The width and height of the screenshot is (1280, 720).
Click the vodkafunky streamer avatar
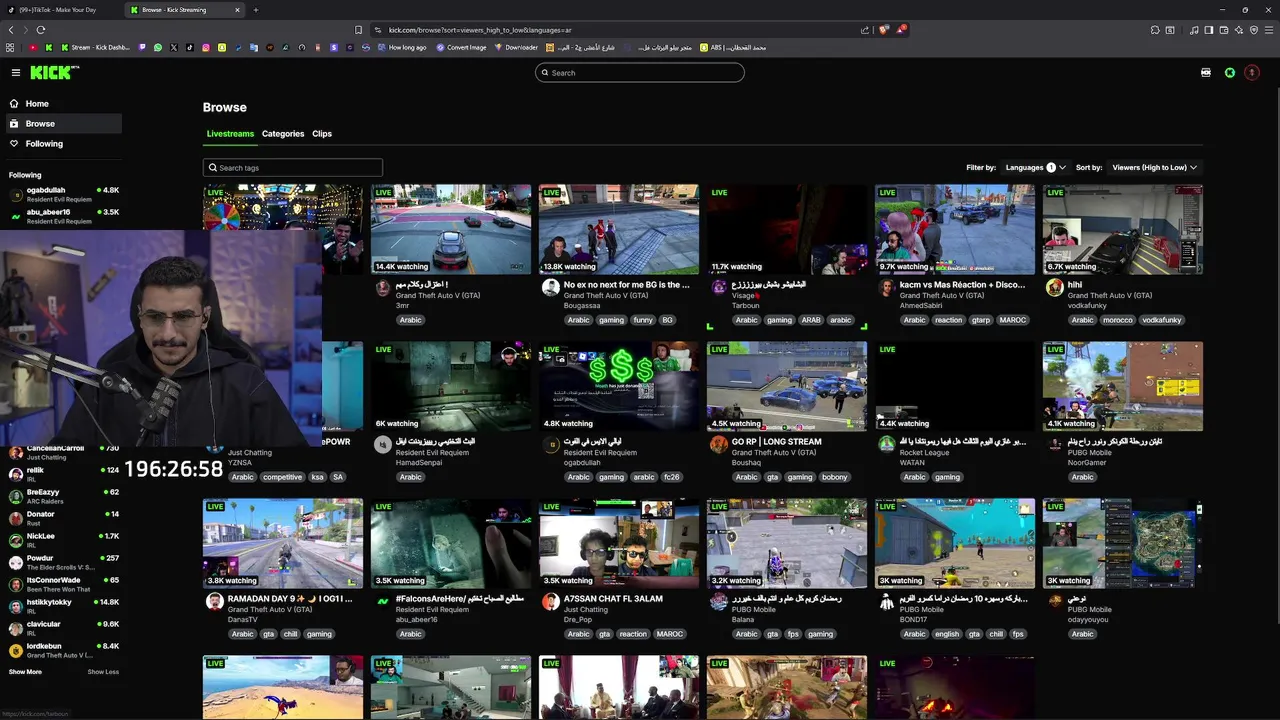pyautogui.click(x=1054, y=288)
